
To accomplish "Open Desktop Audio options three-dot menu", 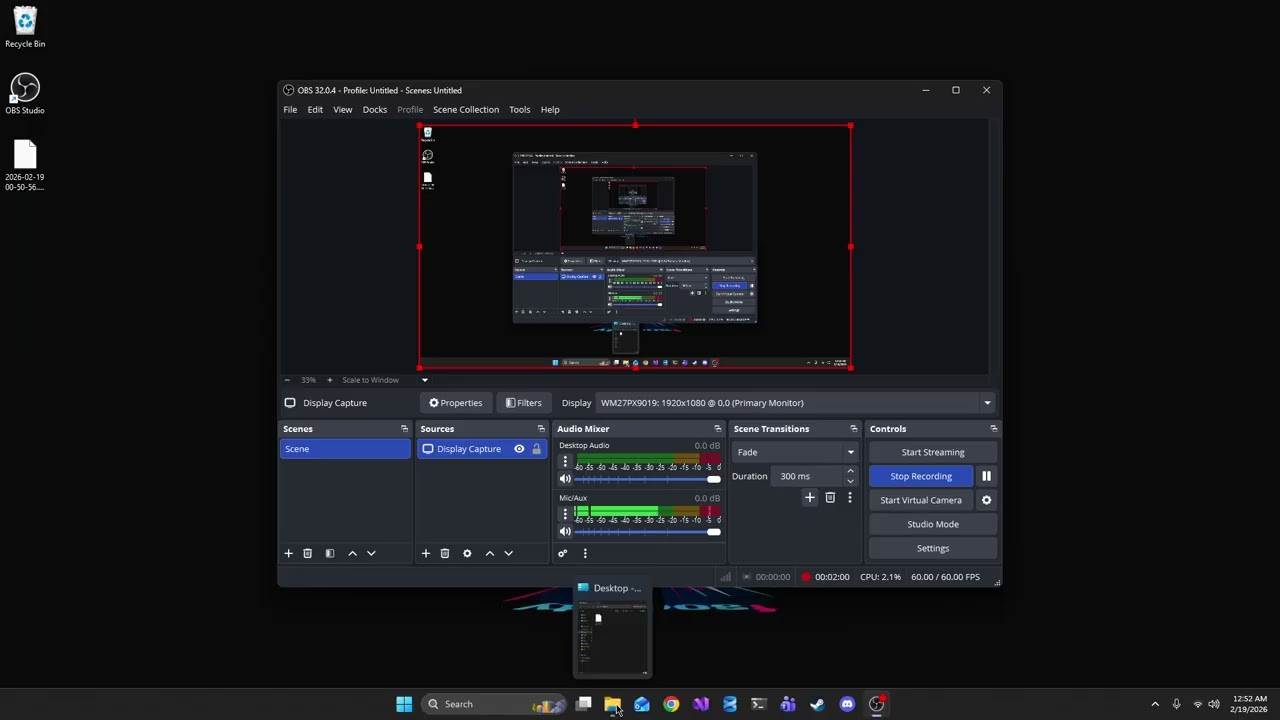I will click(x=565, y=462).
